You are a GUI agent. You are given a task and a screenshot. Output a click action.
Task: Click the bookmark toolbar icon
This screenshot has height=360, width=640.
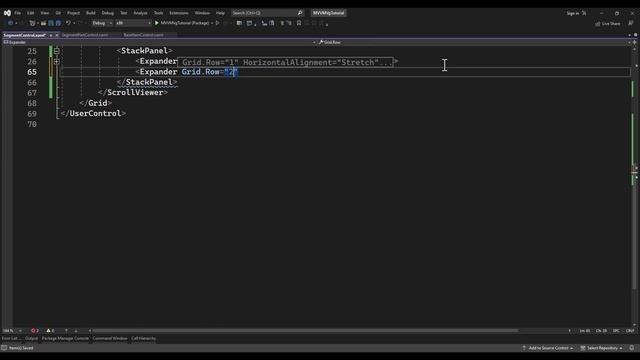[299, 23]
